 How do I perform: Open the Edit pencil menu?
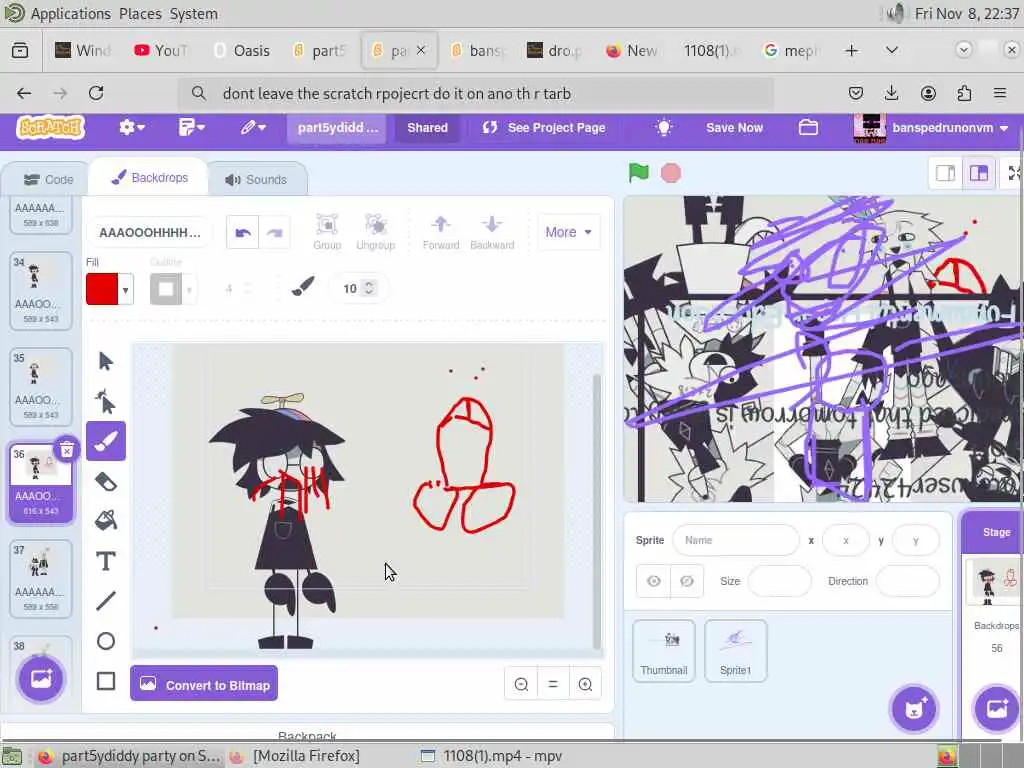pos(252,127)
